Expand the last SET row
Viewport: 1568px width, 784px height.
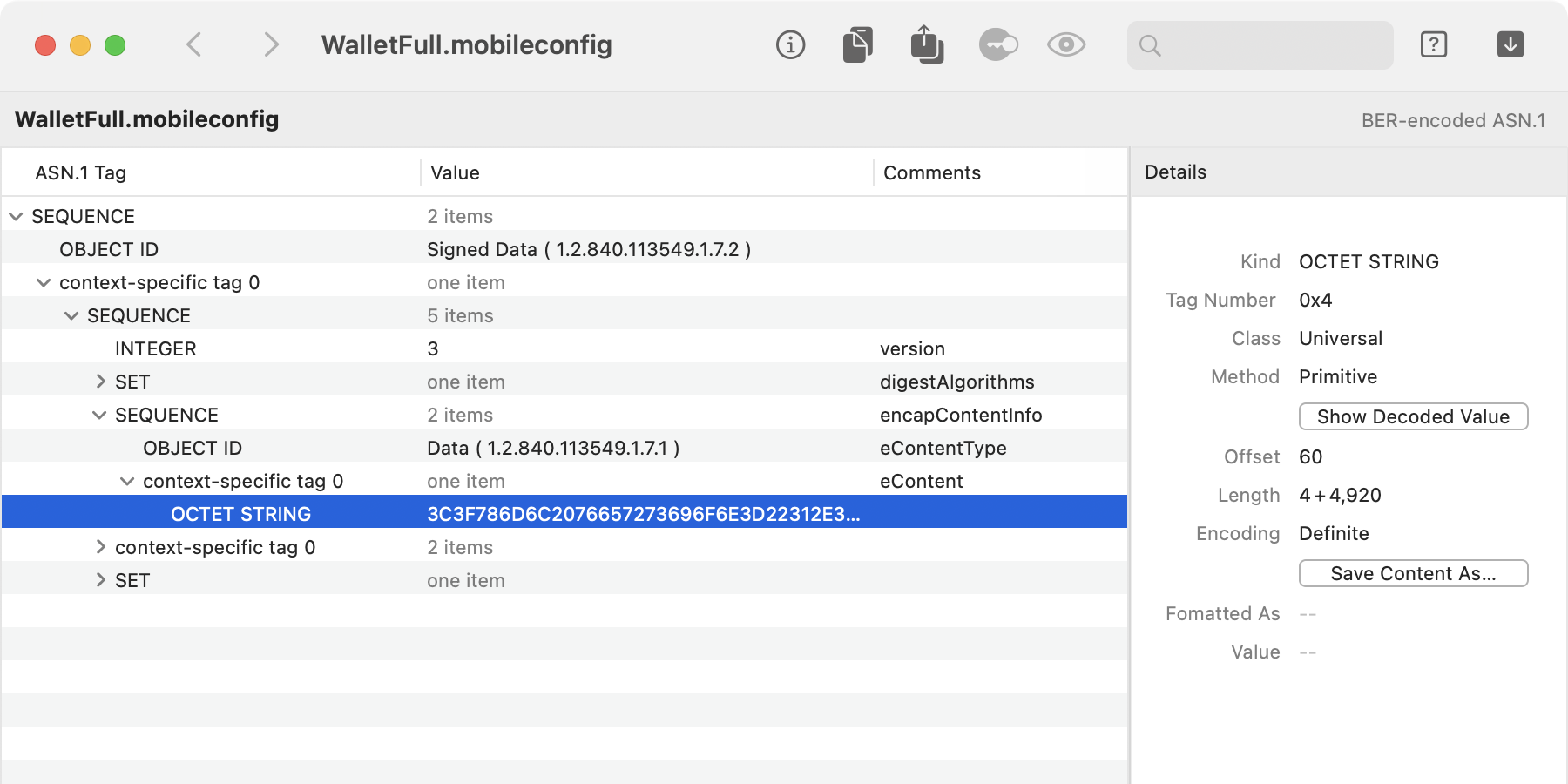point(100,580)
